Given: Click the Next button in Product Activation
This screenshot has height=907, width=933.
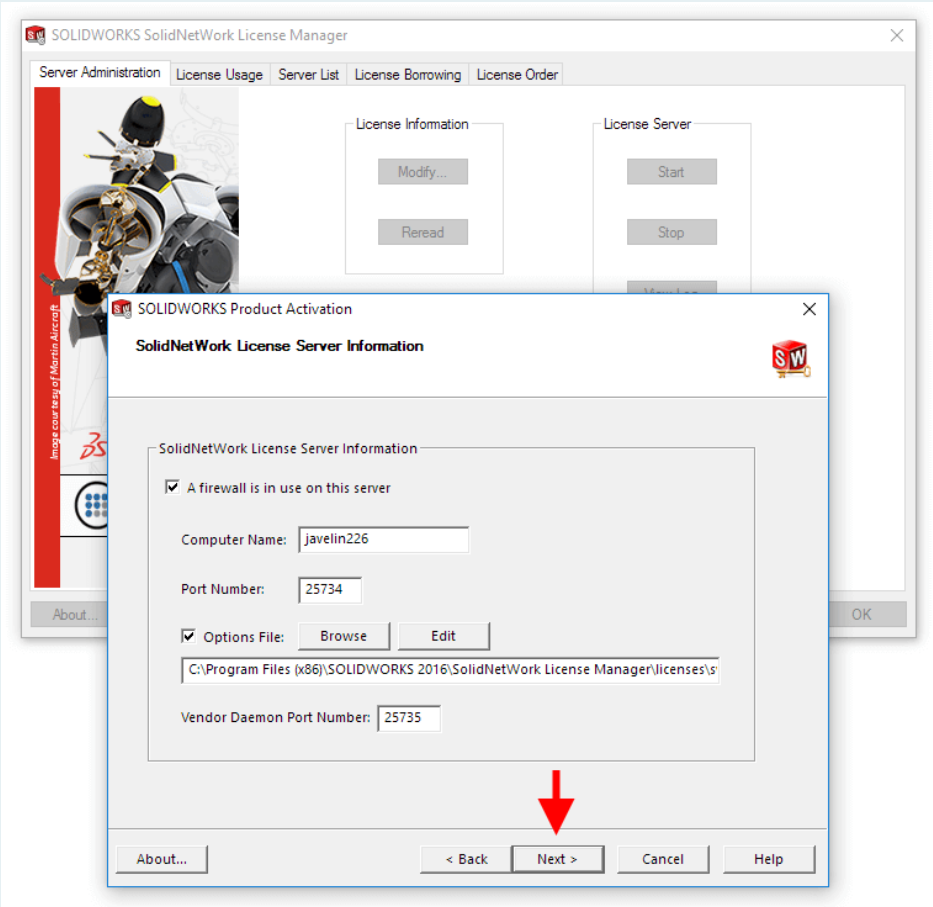Looking at the screenshot, I should [x=558, y=859].
